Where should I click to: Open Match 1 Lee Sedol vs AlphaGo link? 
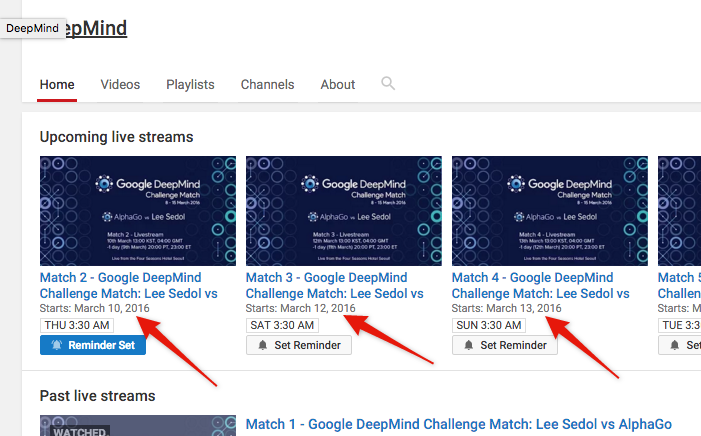(x=459, y=424)
